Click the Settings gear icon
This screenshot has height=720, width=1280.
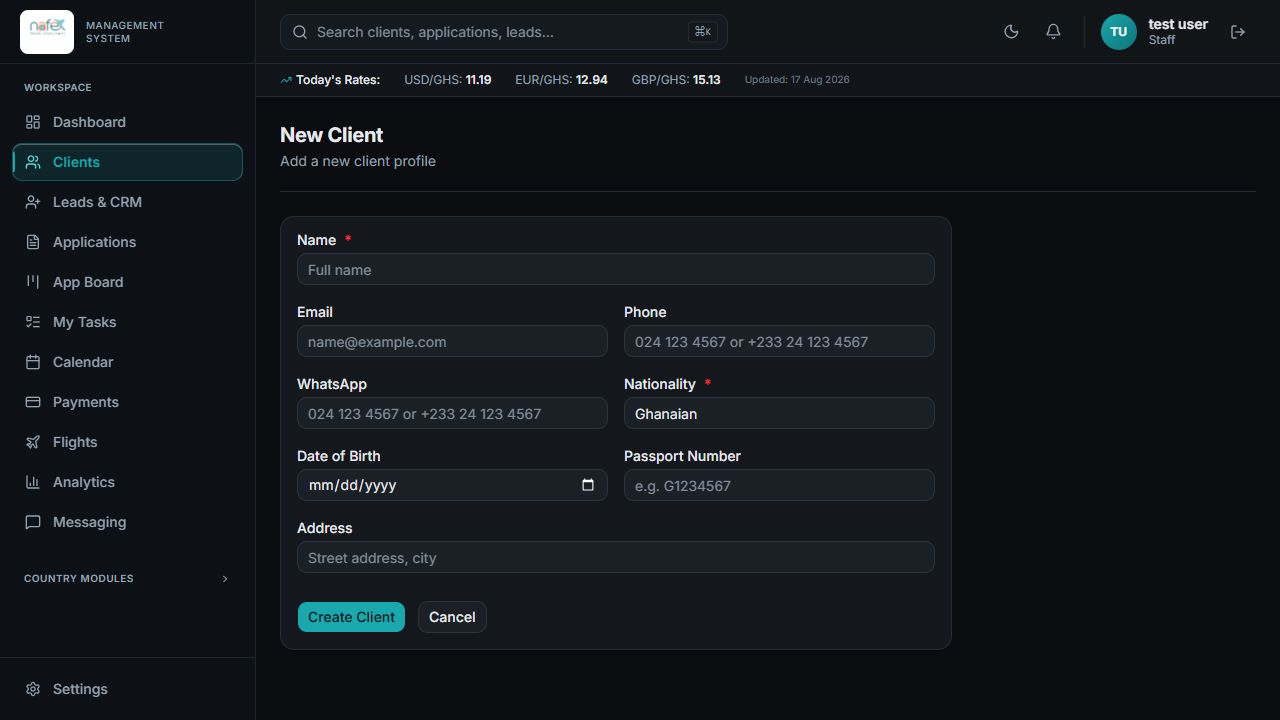tap(33, 689)
